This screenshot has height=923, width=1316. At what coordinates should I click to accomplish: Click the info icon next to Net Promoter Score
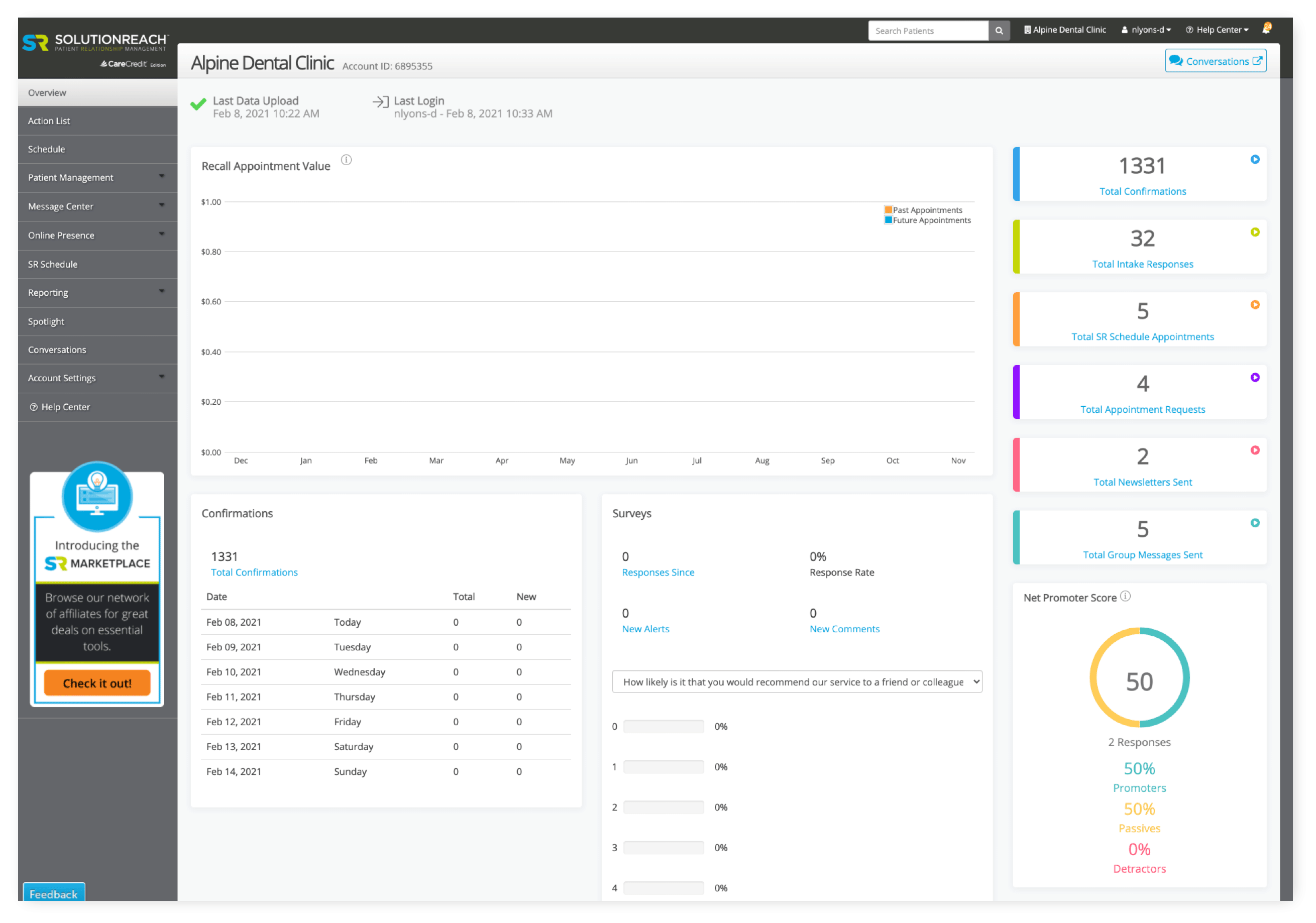1125,596
